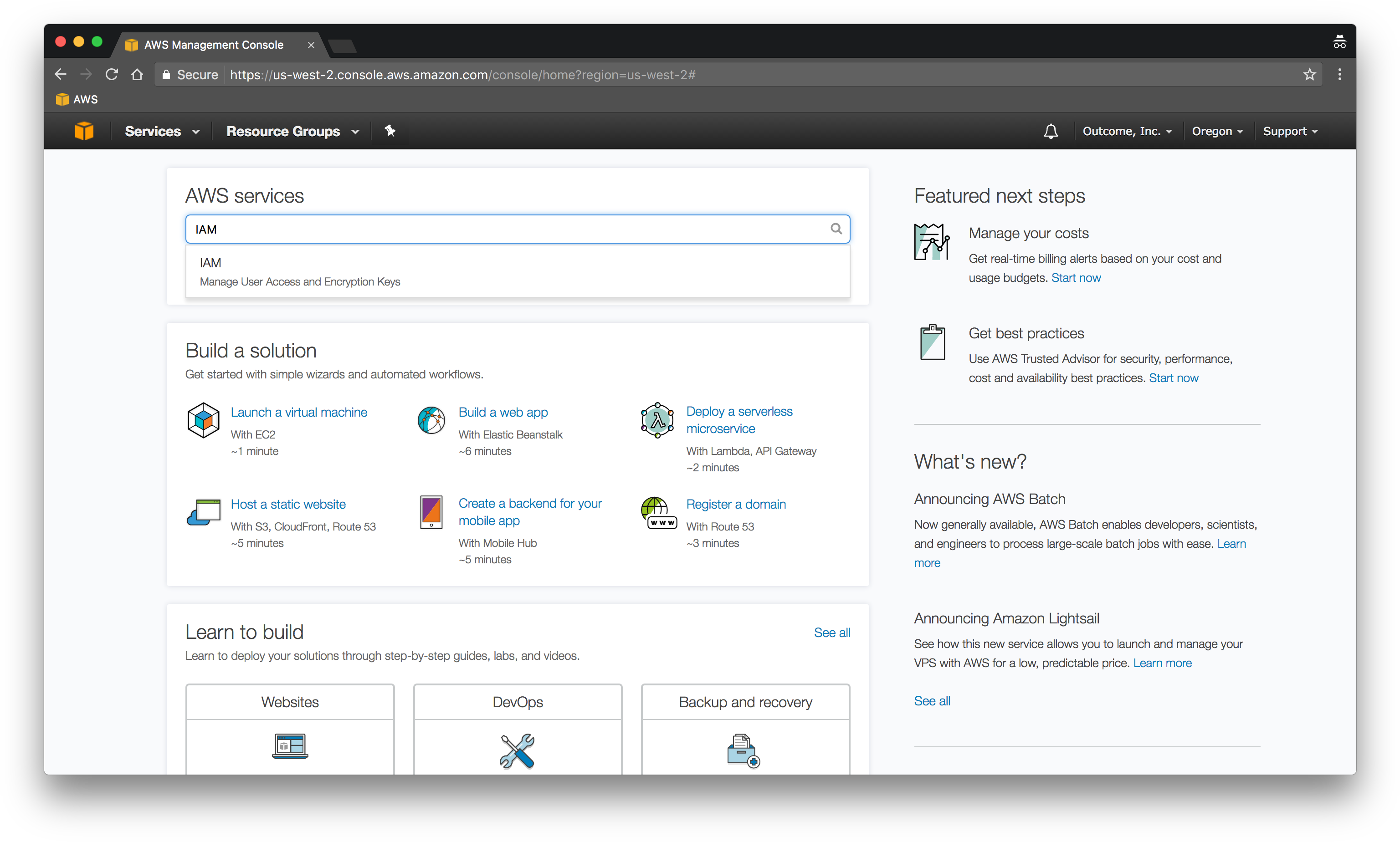Viewport: 1400px width, 842px height.
Task: Click the DevOps tools icon
Action: pyautogui.click(x=517, y=750)
